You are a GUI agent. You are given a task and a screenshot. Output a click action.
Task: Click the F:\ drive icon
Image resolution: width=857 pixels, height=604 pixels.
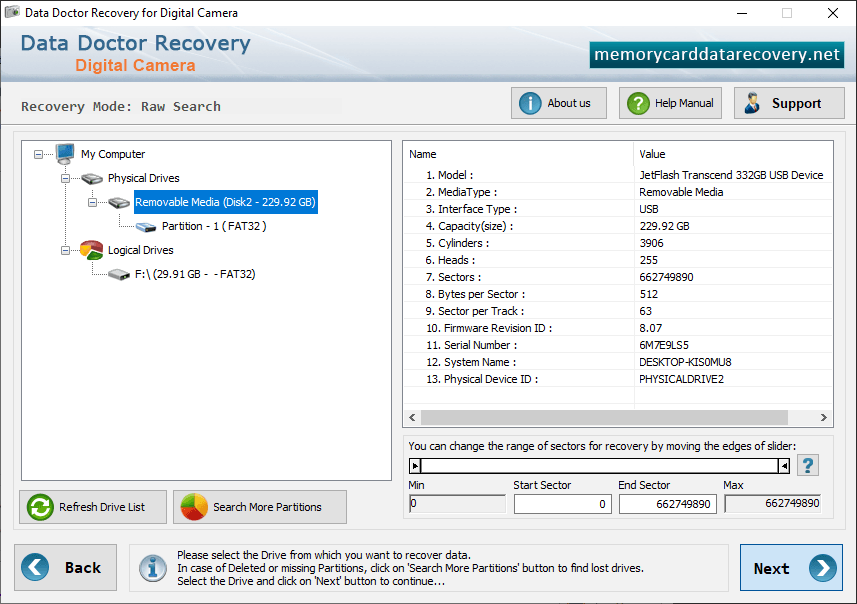[x=119, y=274]
